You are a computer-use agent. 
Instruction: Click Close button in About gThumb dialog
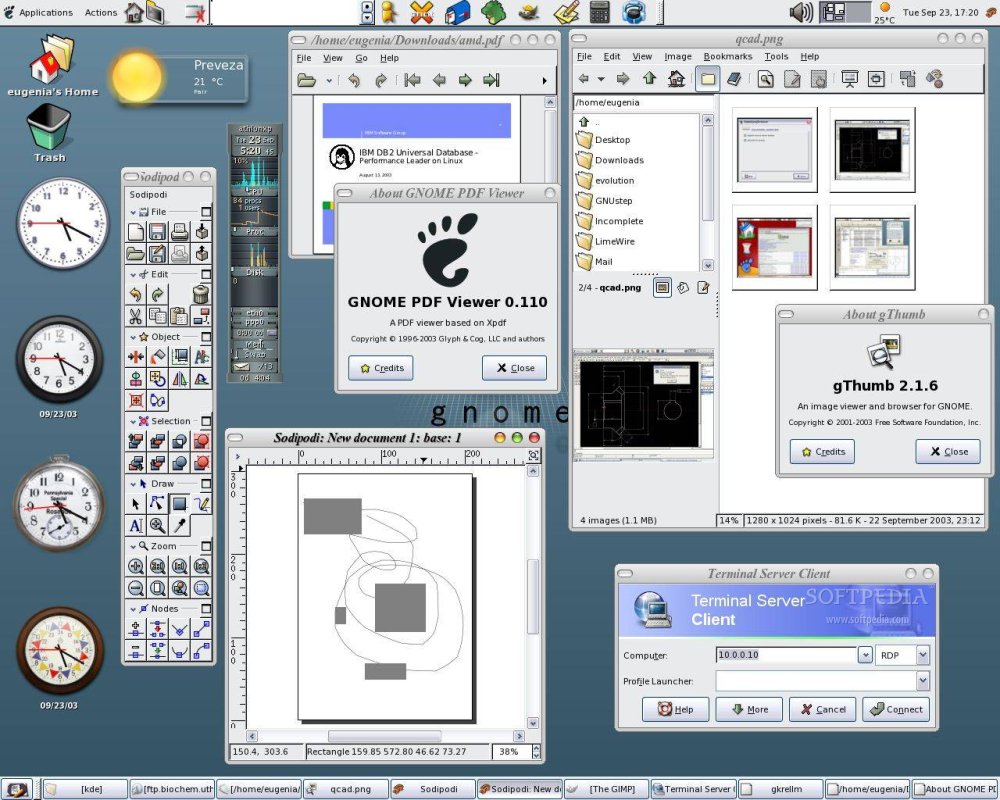(948, 452)
